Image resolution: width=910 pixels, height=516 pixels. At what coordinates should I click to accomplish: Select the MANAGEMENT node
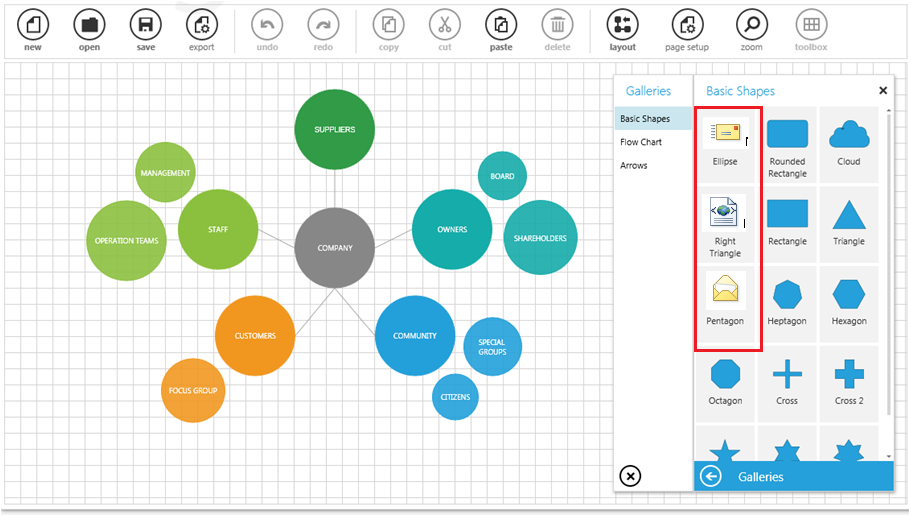click(165, 172)
